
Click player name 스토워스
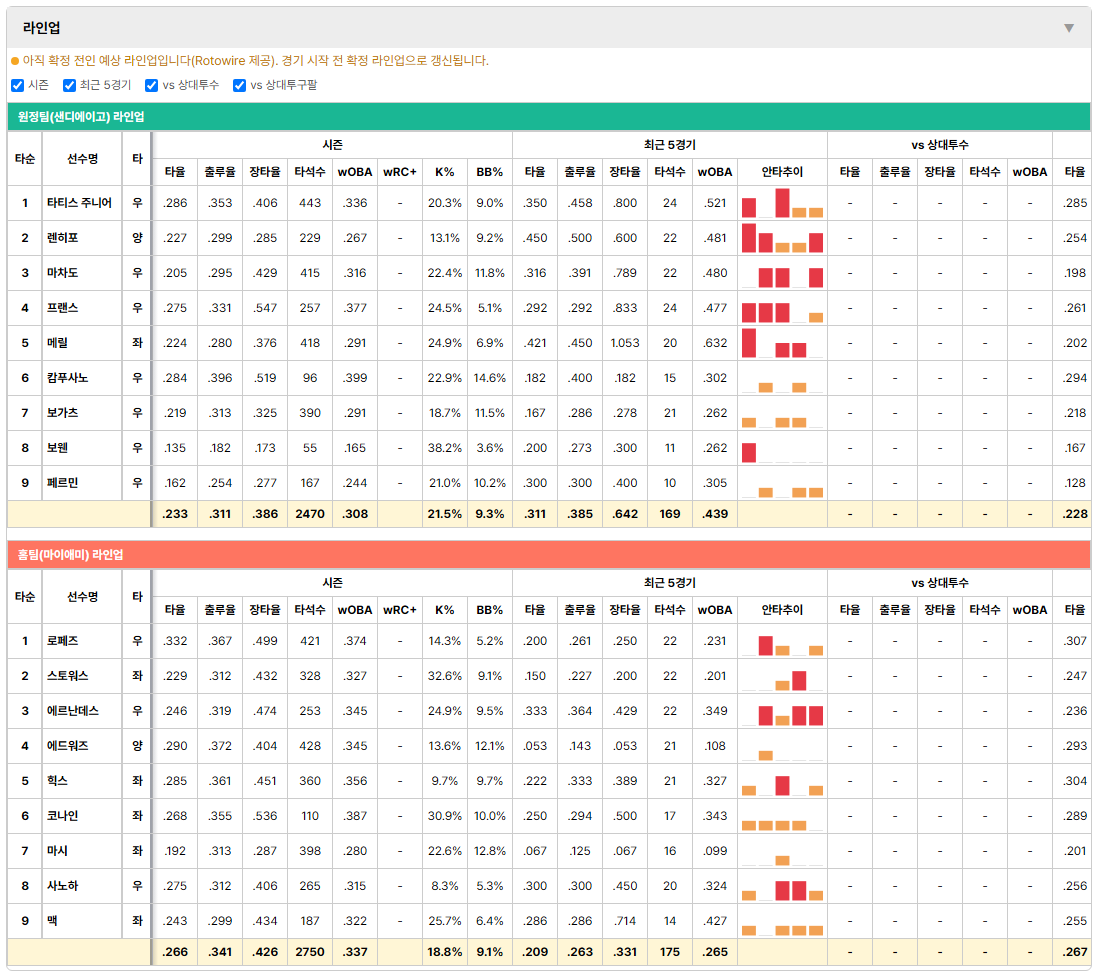pos(67,676)
